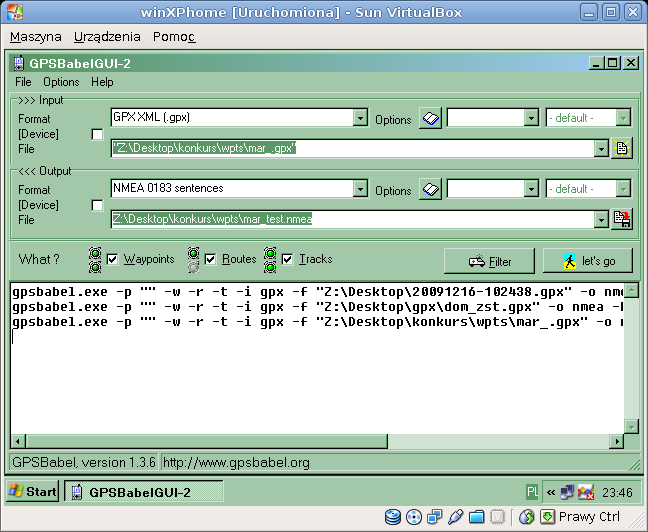This screenshot has width=648, height=532.
Task: Click the Filter button
Action: point(489,261)
